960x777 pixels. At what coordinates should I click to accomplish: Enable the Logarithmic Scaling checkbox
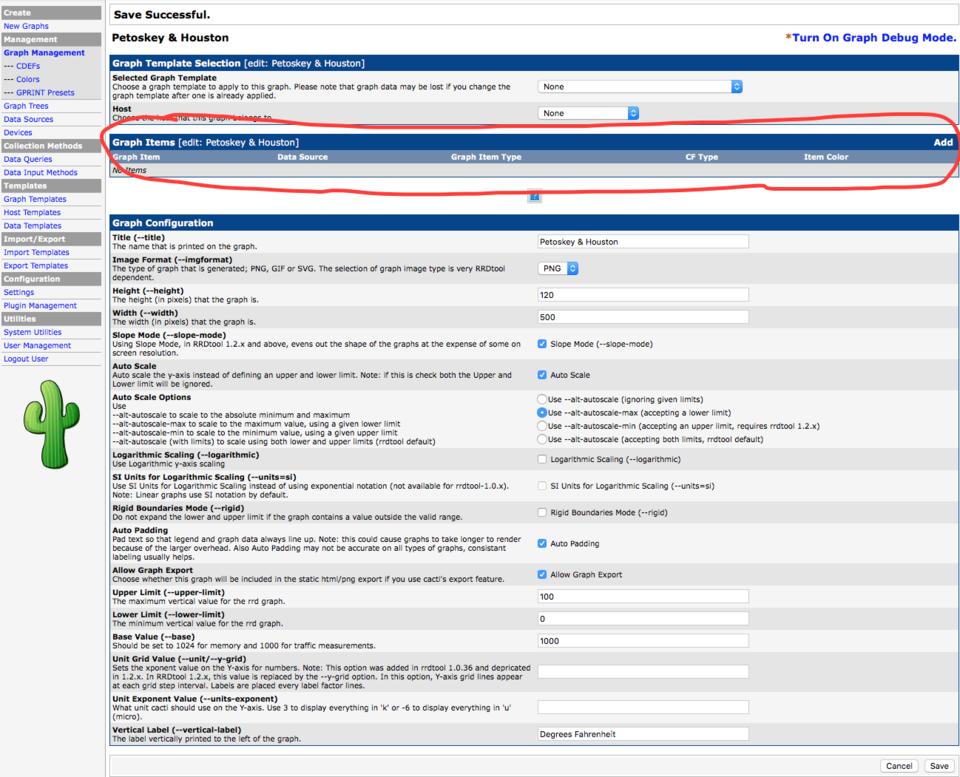pyautogui.click(x=542, y=459)
